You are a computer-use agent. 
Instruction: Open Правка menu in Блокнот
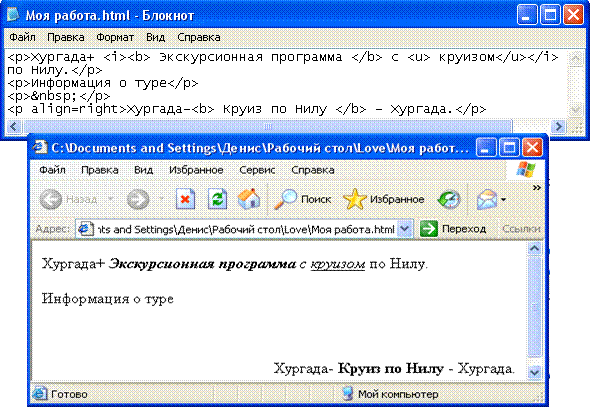tap(66, 37)
